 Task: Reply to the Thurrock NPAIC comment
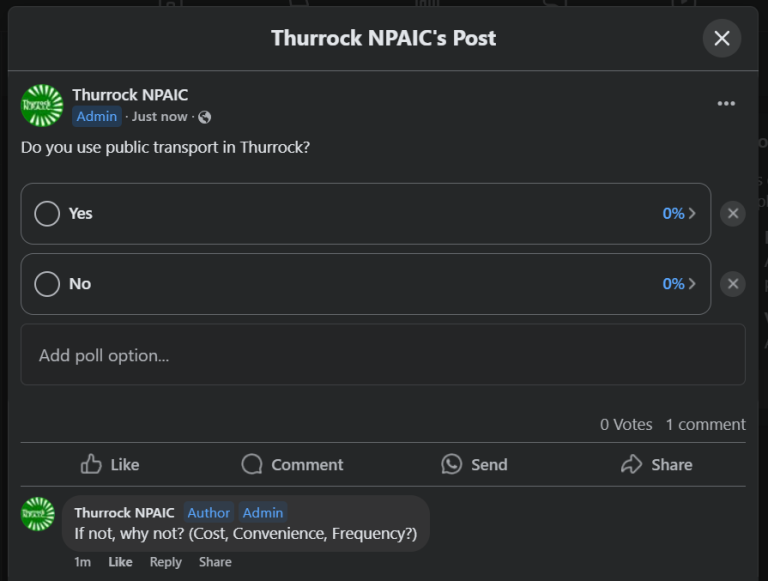(x=166, y=562)
